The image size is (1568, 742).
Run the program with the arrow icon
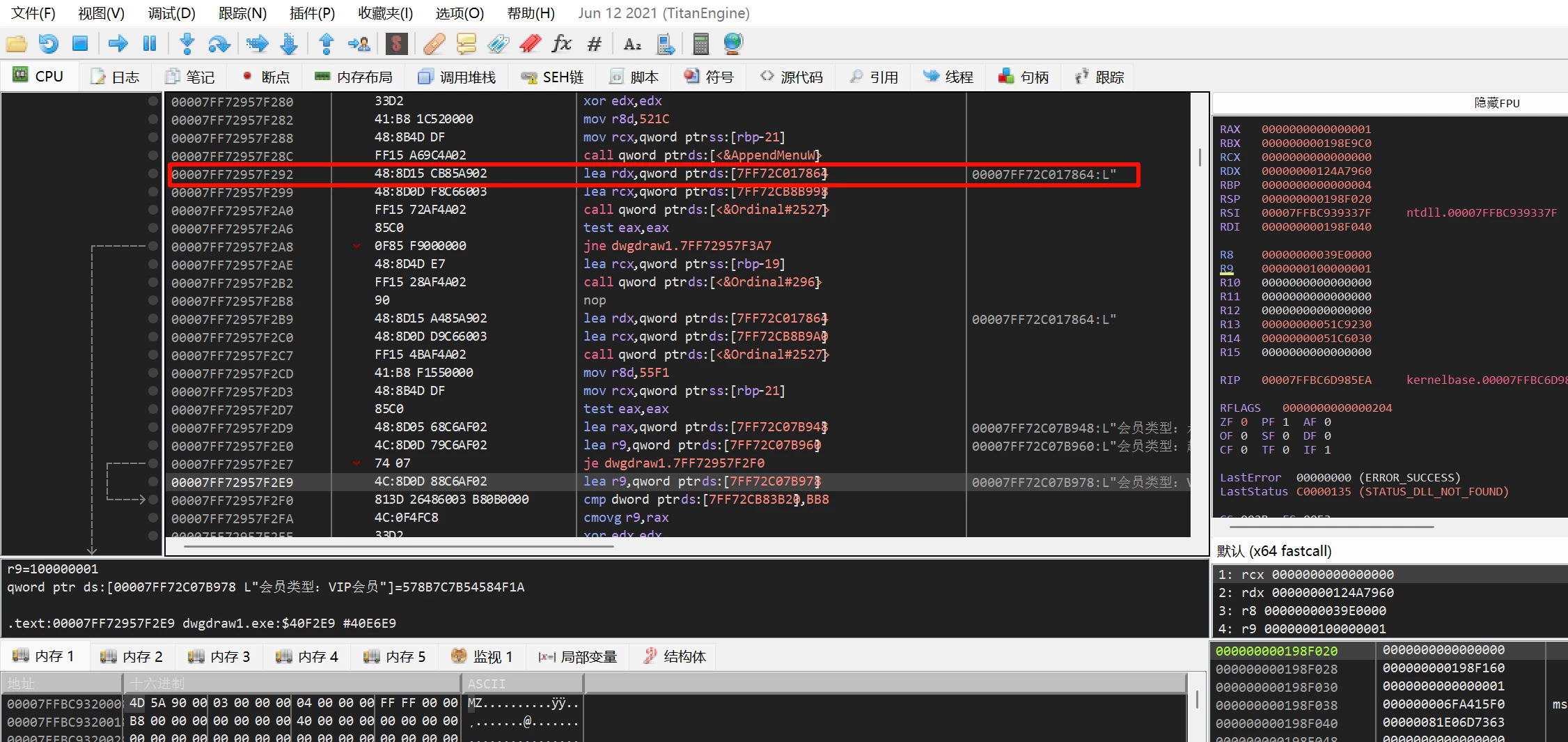click(x=118, y=44)
